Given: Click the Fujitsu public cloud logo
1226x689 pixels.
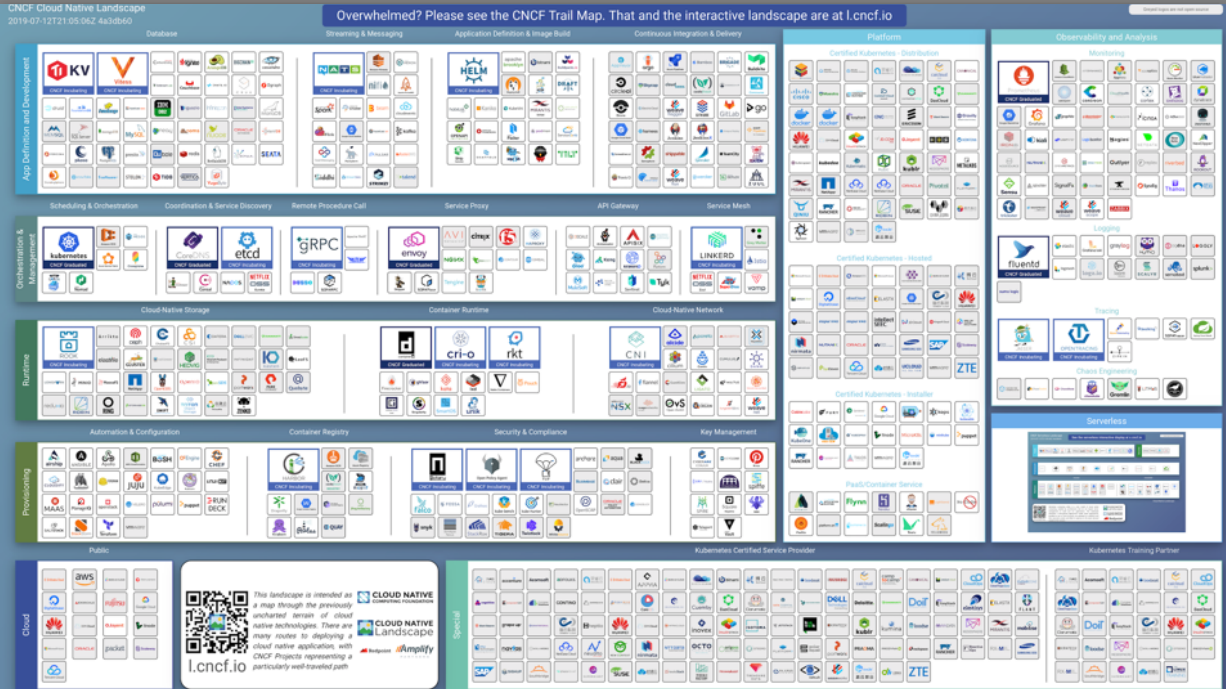Looking at the screenshot, I should point(114,602).
